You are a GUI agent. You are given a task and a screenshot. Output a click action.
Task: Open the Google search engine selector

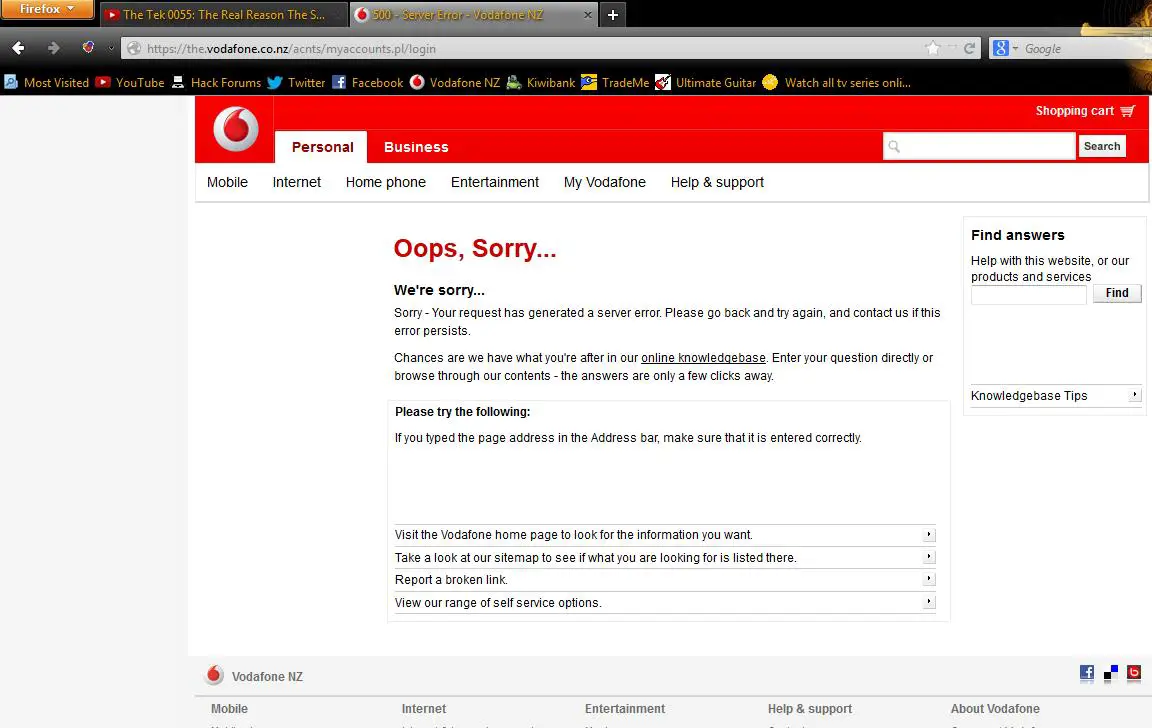coord(1005,48)
